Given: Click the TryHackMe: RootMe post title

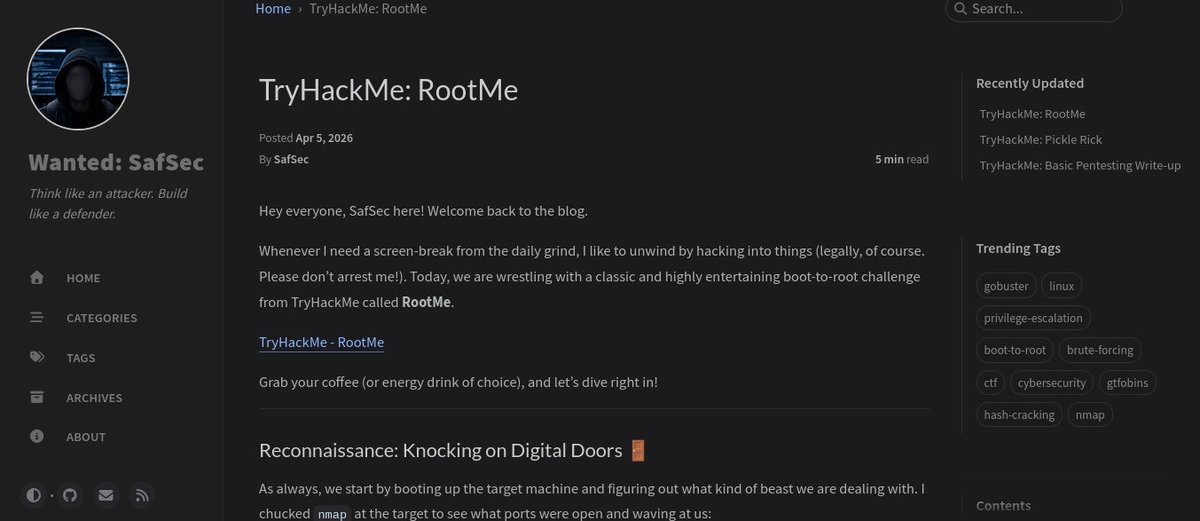Looking at the screenshot, I should 388,90.
